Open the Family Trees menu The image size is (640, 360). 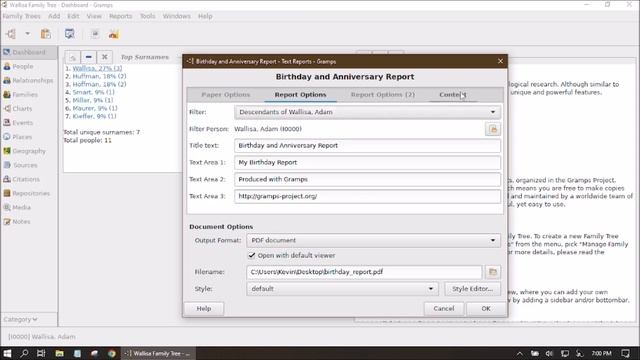22,16
